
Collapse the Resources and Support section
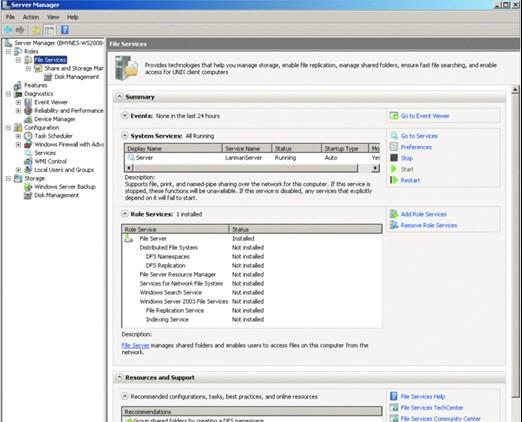119,377
